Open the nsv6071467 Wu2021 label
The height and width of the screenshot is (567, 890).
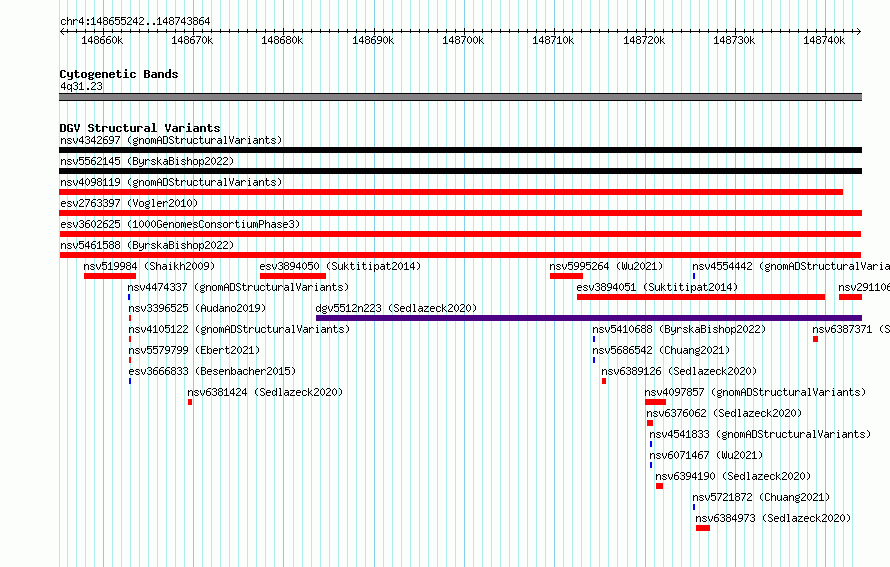click(x=706, y=455)
